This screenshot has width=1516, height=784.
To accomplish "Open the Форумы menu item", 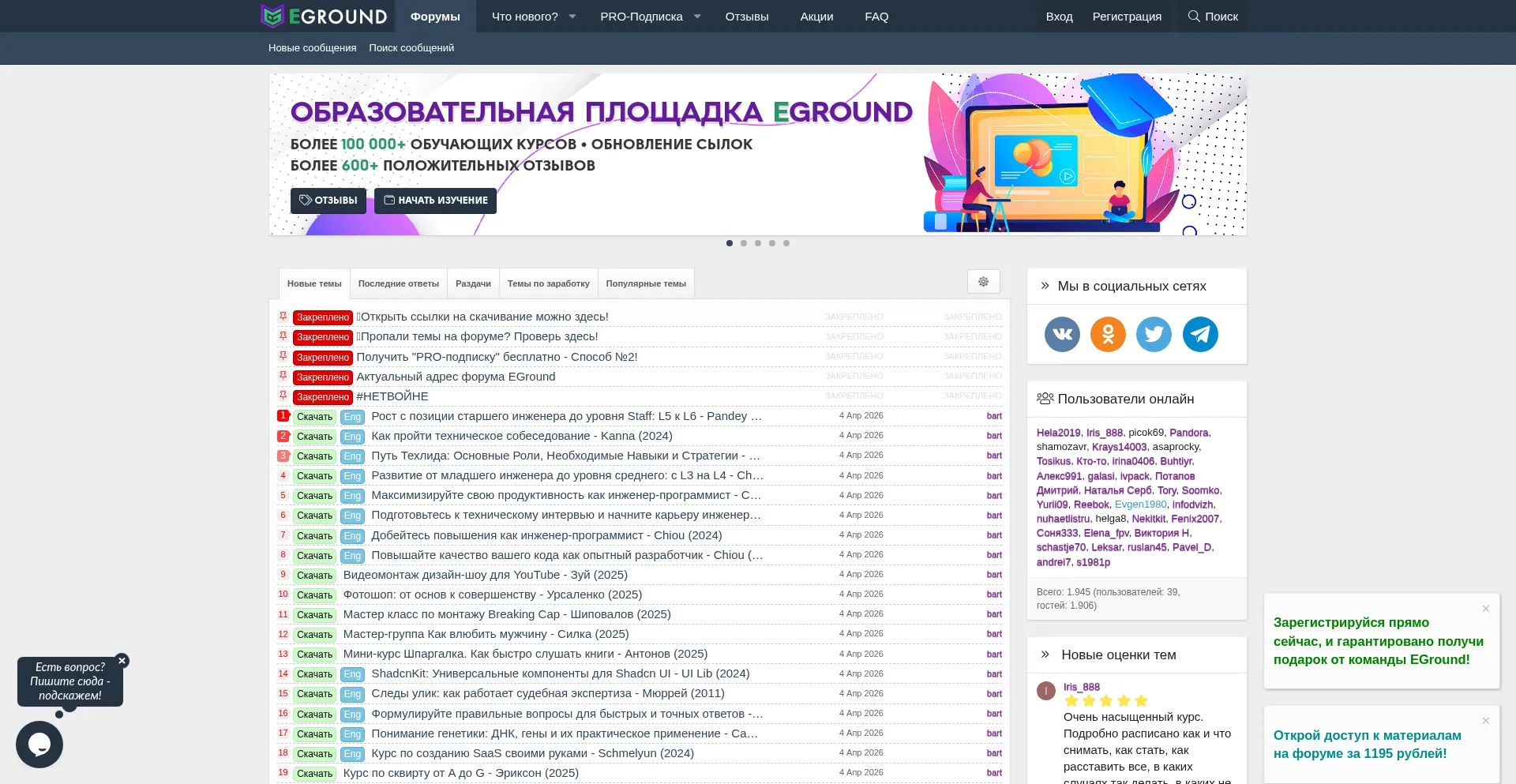I will pyautogui.click(x=435, y=17).
